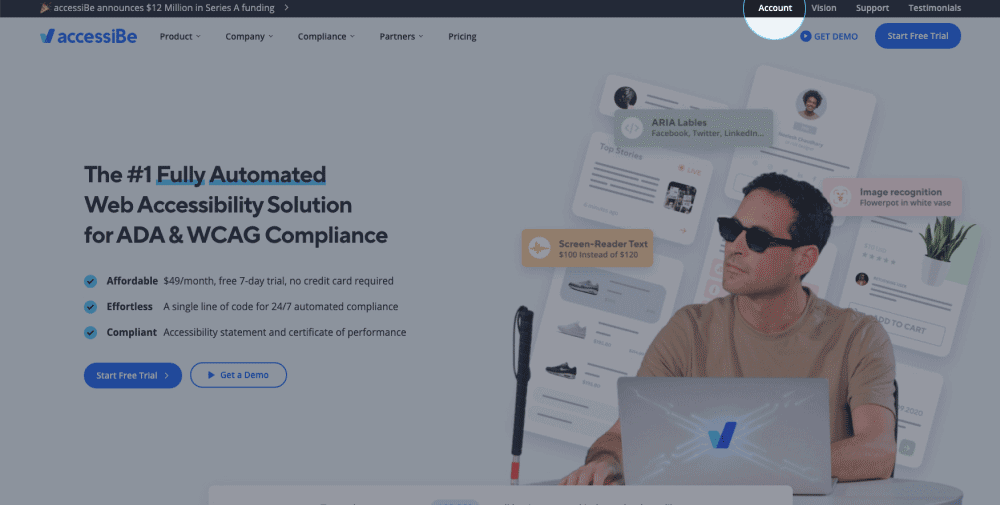The height and width of the screenshot is (505, 1000).
Task: Click the Screen-Reader Text card title
Action: click(x=603, y=244)
